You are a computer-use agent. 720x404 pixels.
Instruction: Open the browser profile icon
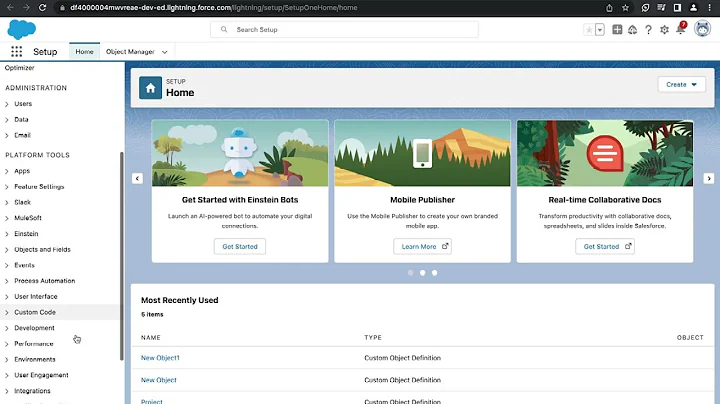693,7
